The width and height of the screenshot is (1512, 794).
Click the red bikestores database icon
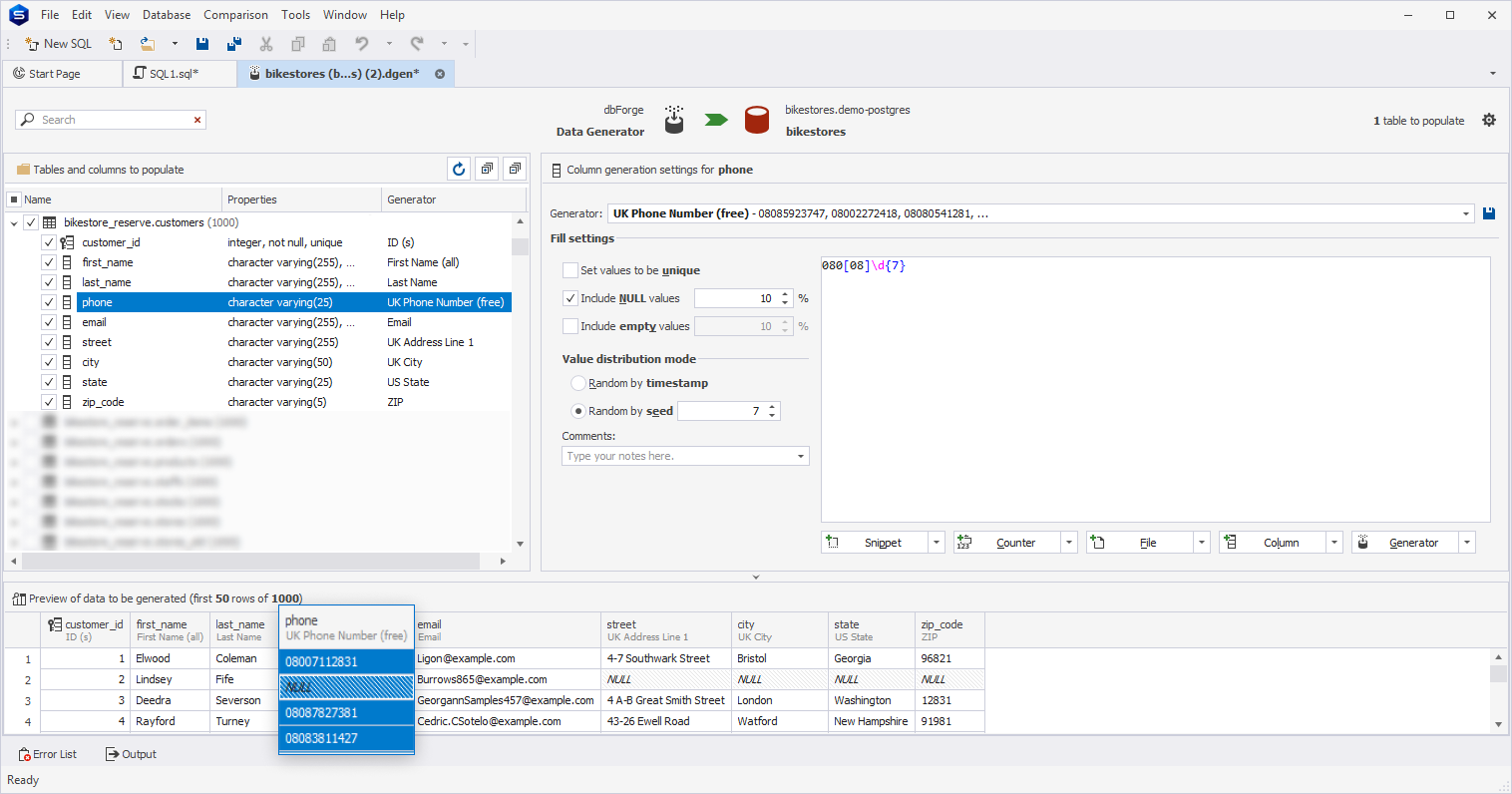[757, 120]
